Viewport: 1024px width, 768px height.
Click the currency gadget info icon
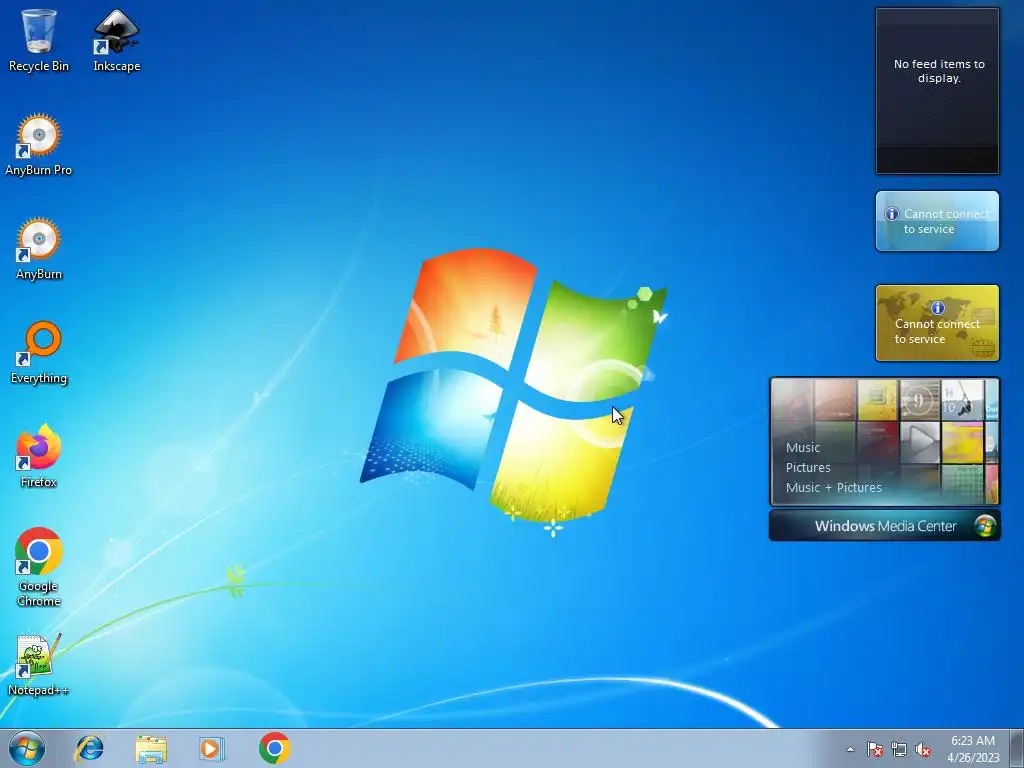tap(937, 308)
